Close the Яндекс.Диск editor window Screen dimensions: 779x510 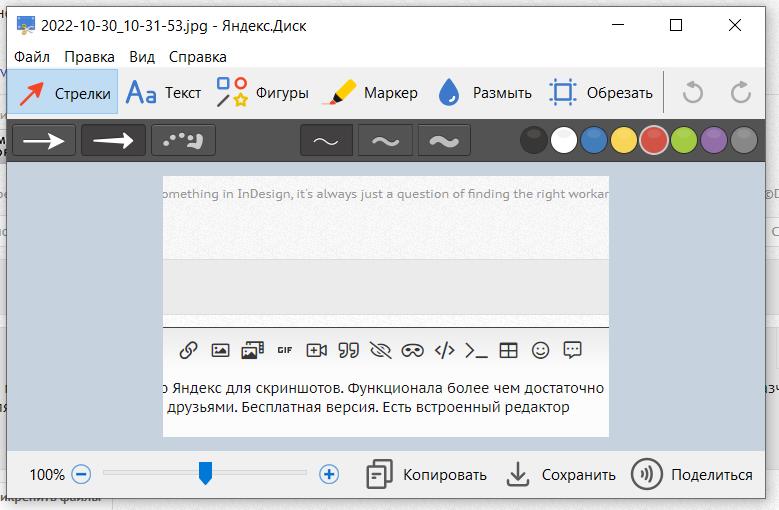(735, 25)
